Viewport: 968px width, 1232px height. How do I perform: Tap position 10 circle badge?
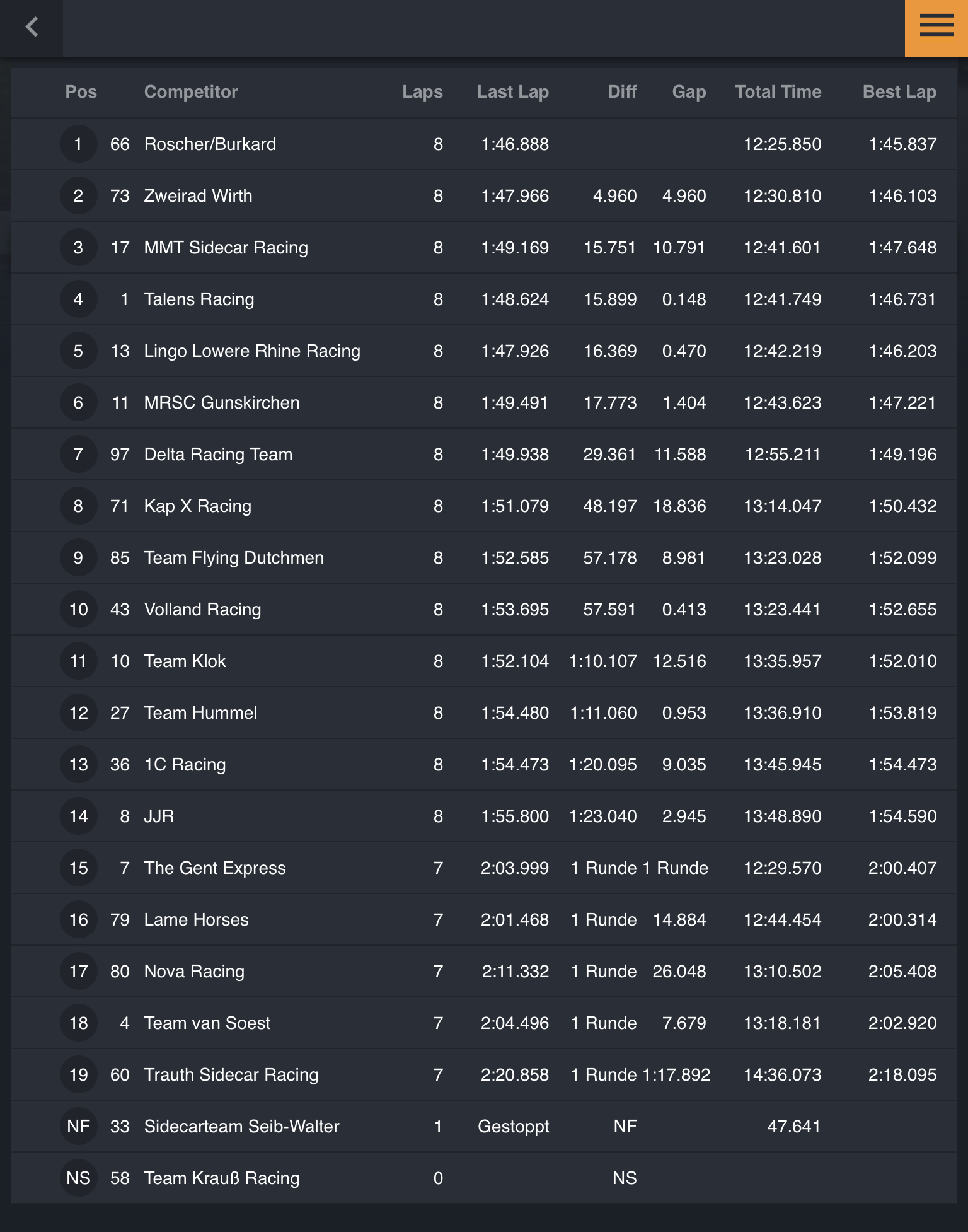click(78, 610)
